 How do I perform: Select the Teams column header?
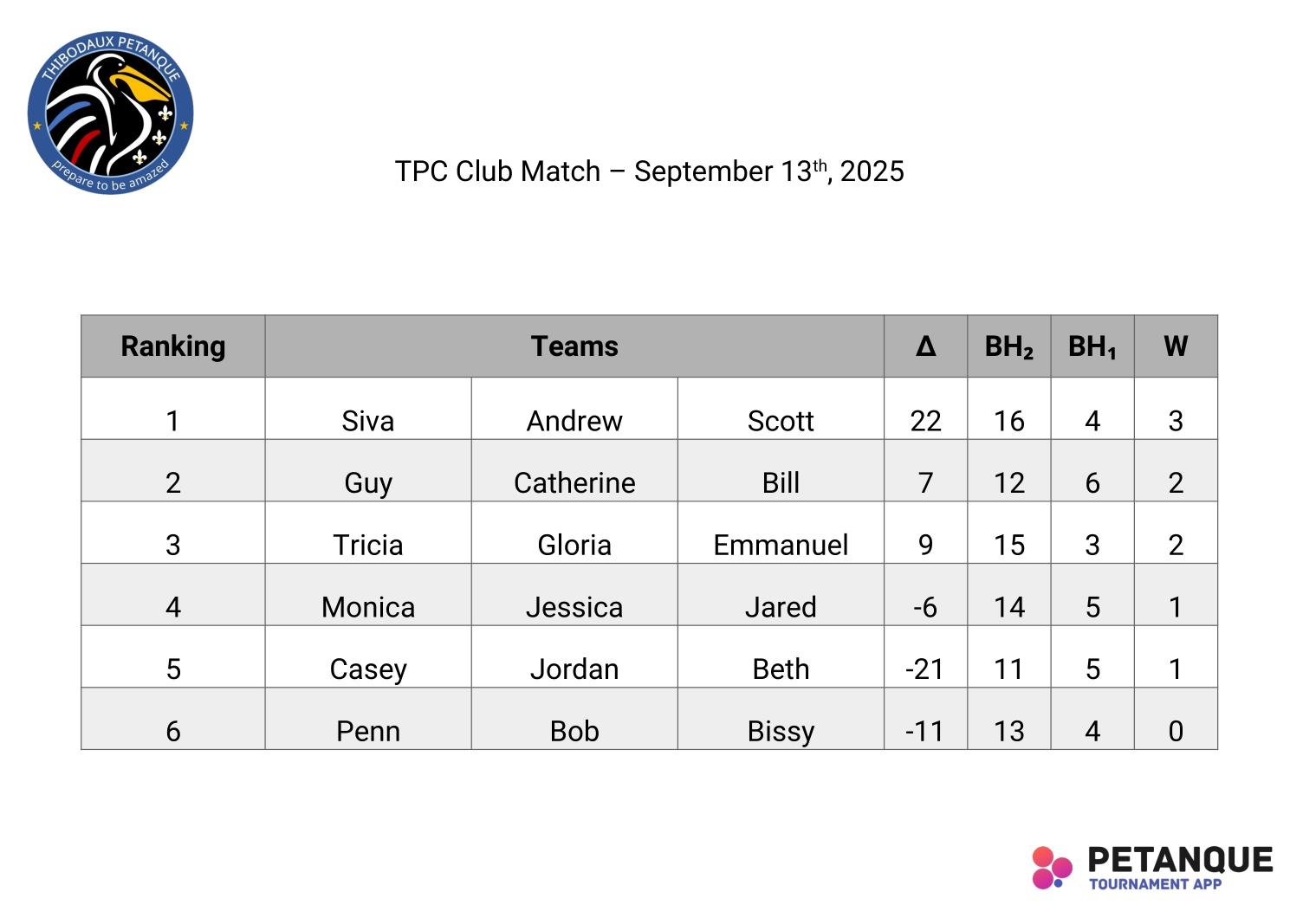[x=574, y=346]
